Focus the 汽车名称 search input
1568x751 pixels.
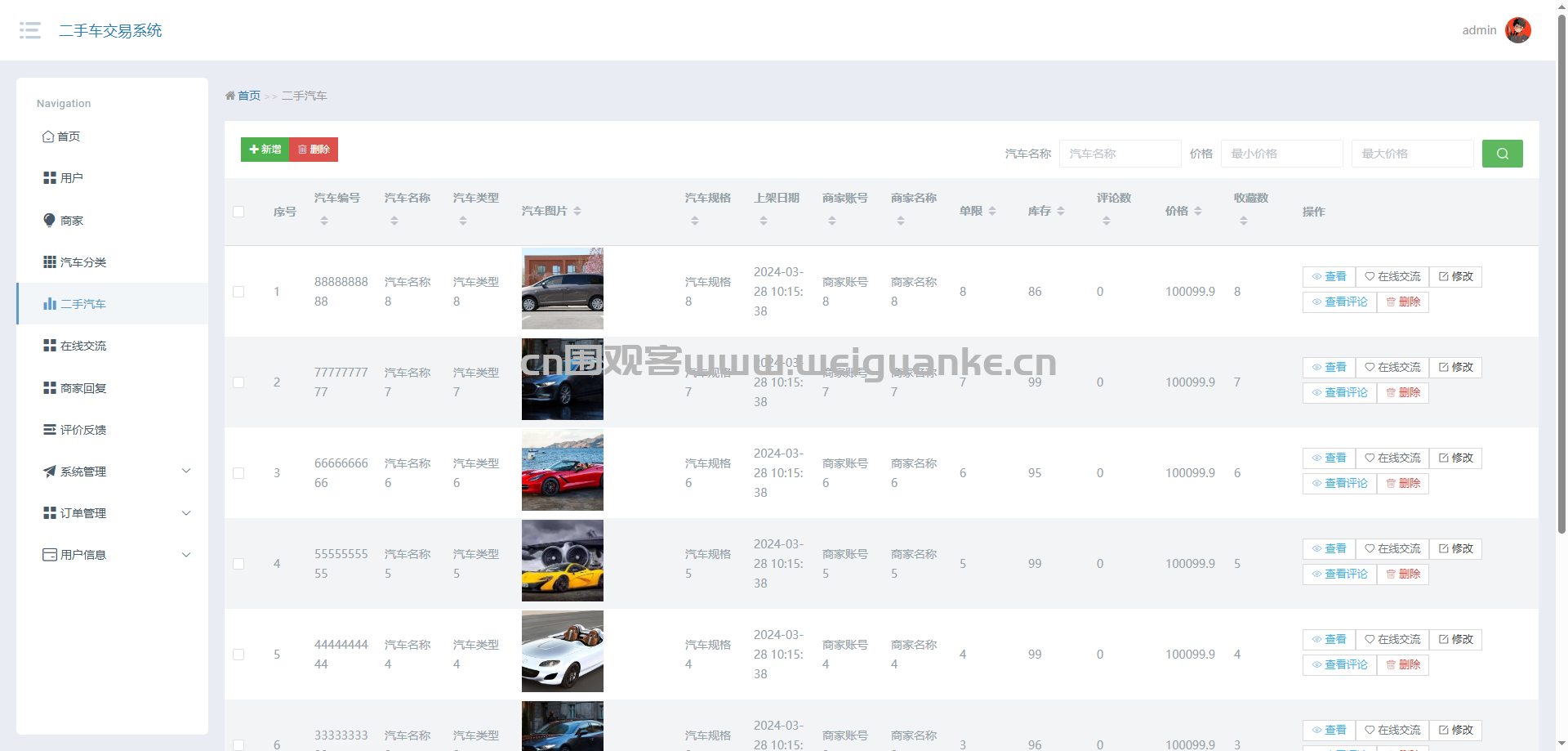coord(1120,154)
